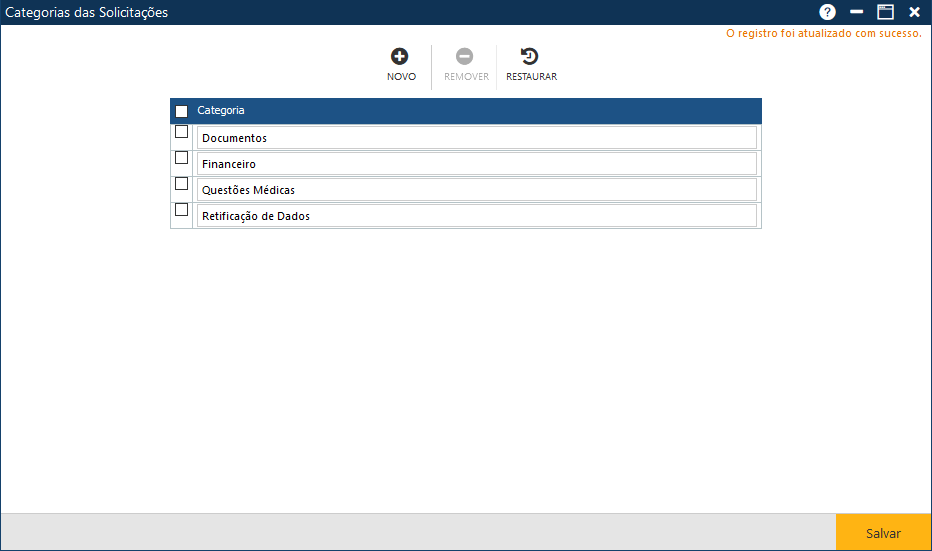Screen dimensions: 932x551
Task: Tick the Questões Médicas row checkbox
Action: point(181,184)
